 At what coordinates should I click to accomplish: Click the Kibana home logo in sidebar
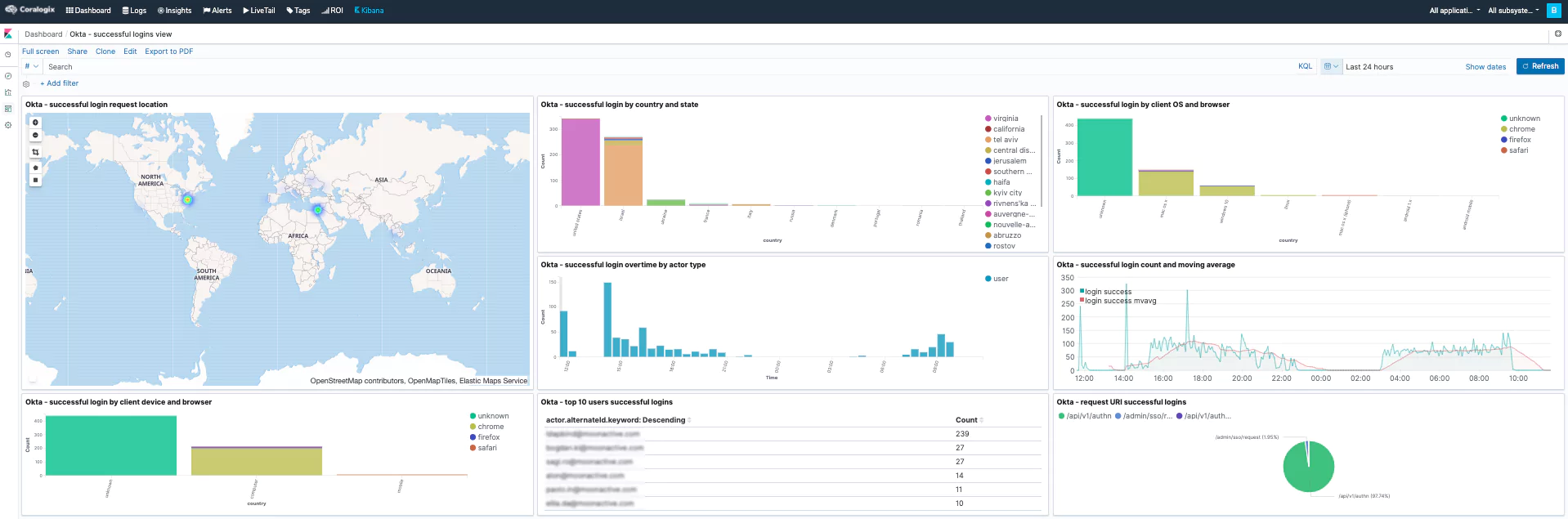8,34
